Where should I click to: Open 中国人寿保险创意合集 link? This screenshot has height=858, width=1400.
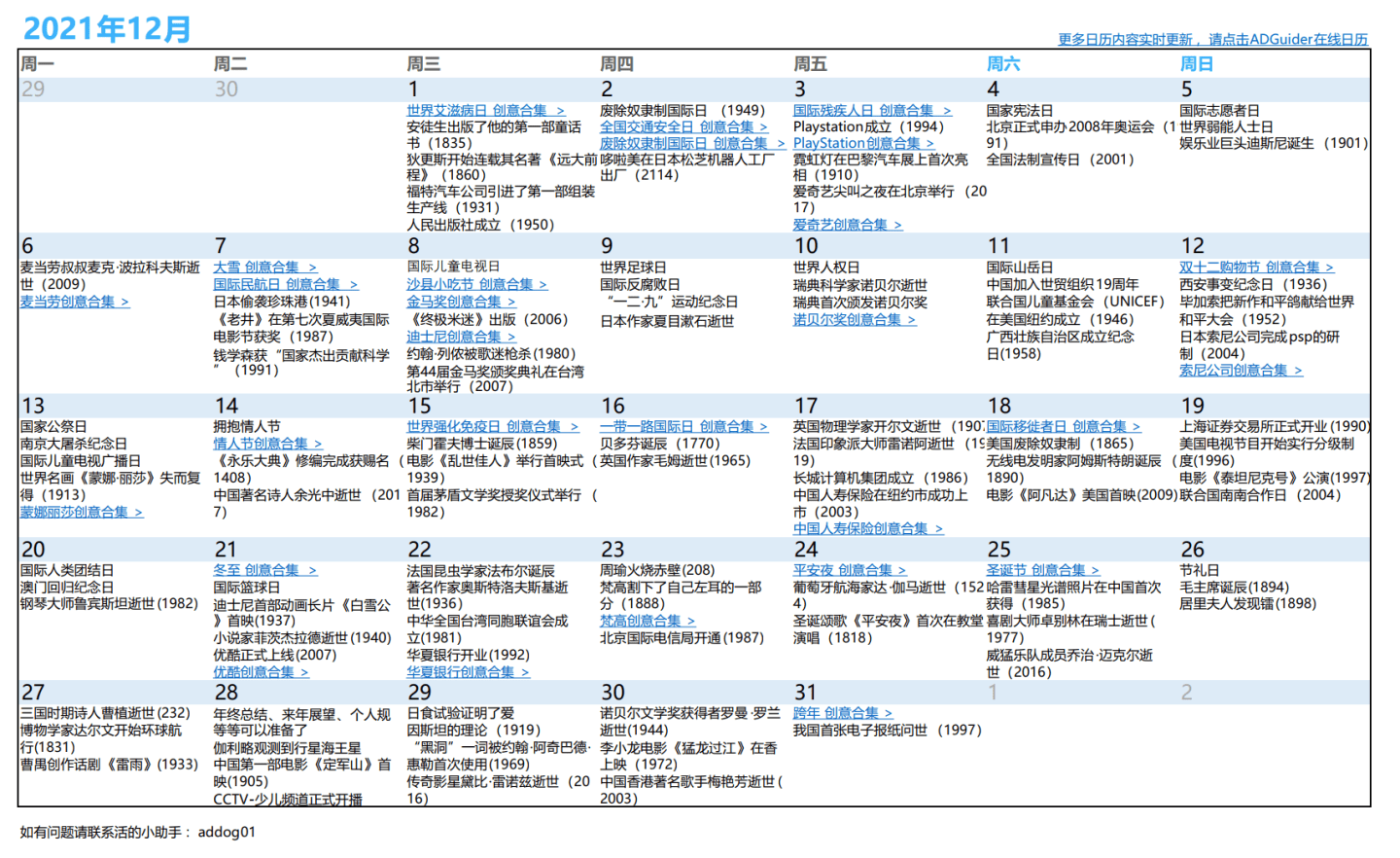pos(868,528)
